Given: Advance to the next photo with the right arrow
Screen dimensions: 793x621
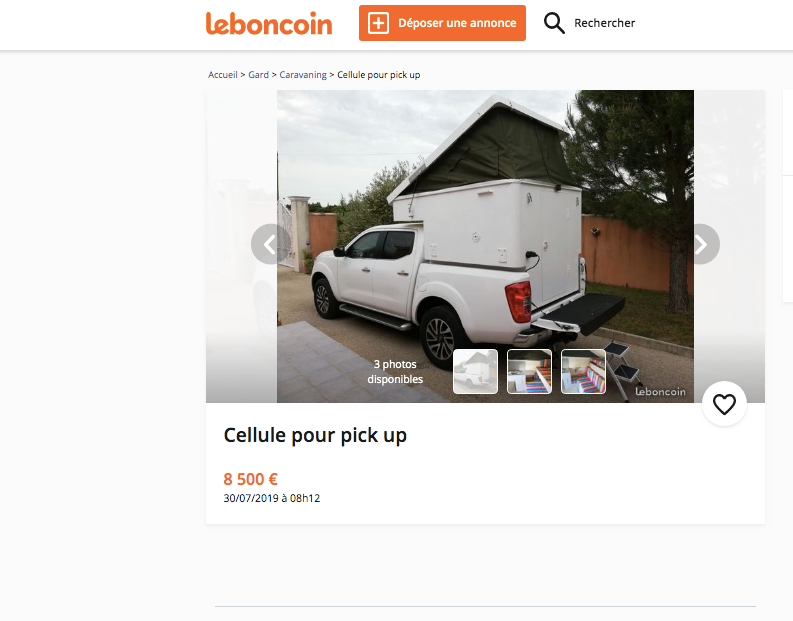Looking at the screenshot, I should click(x=700, y=244).
